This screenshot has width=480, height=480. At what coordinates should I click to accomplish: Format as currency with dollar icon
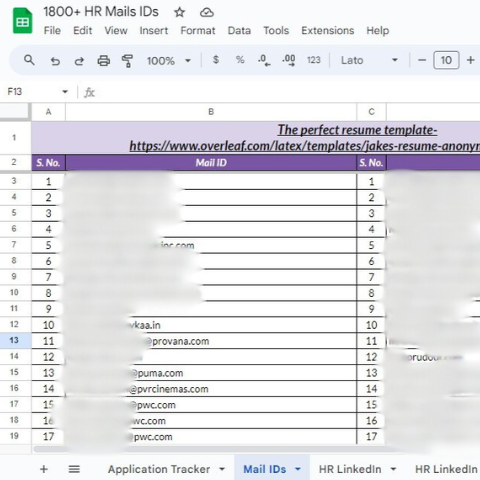(216, 60)
